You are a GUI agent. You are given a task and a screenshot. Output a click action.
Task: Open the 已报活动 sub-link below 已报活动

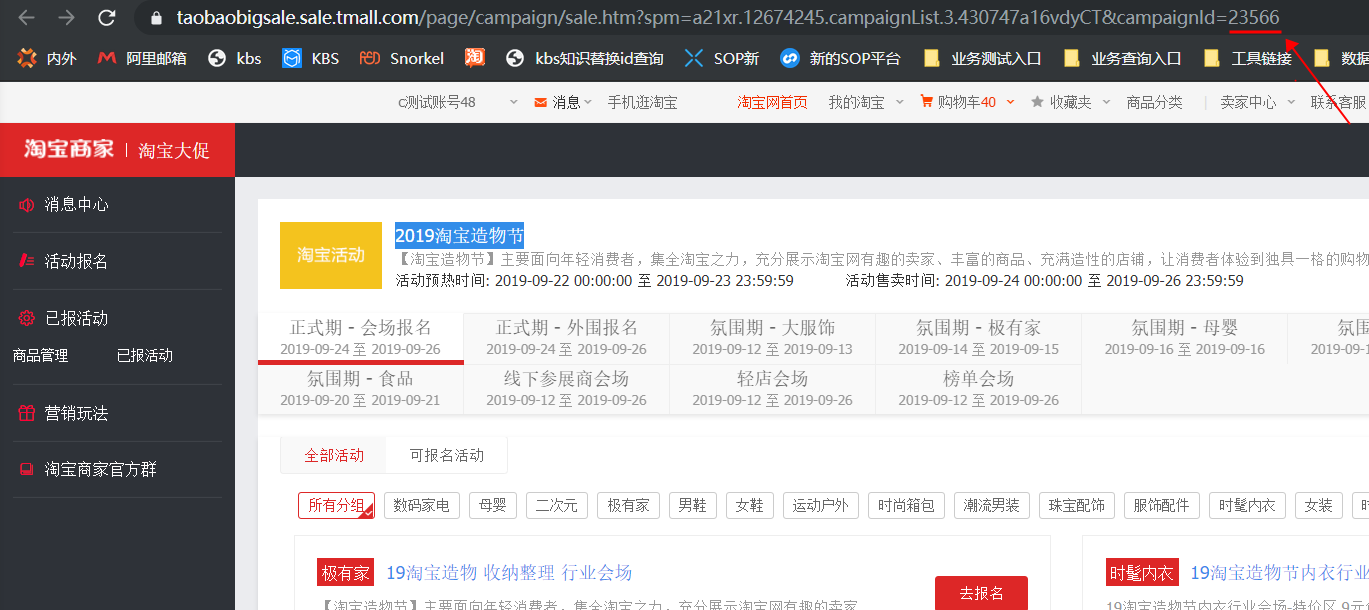145,355
